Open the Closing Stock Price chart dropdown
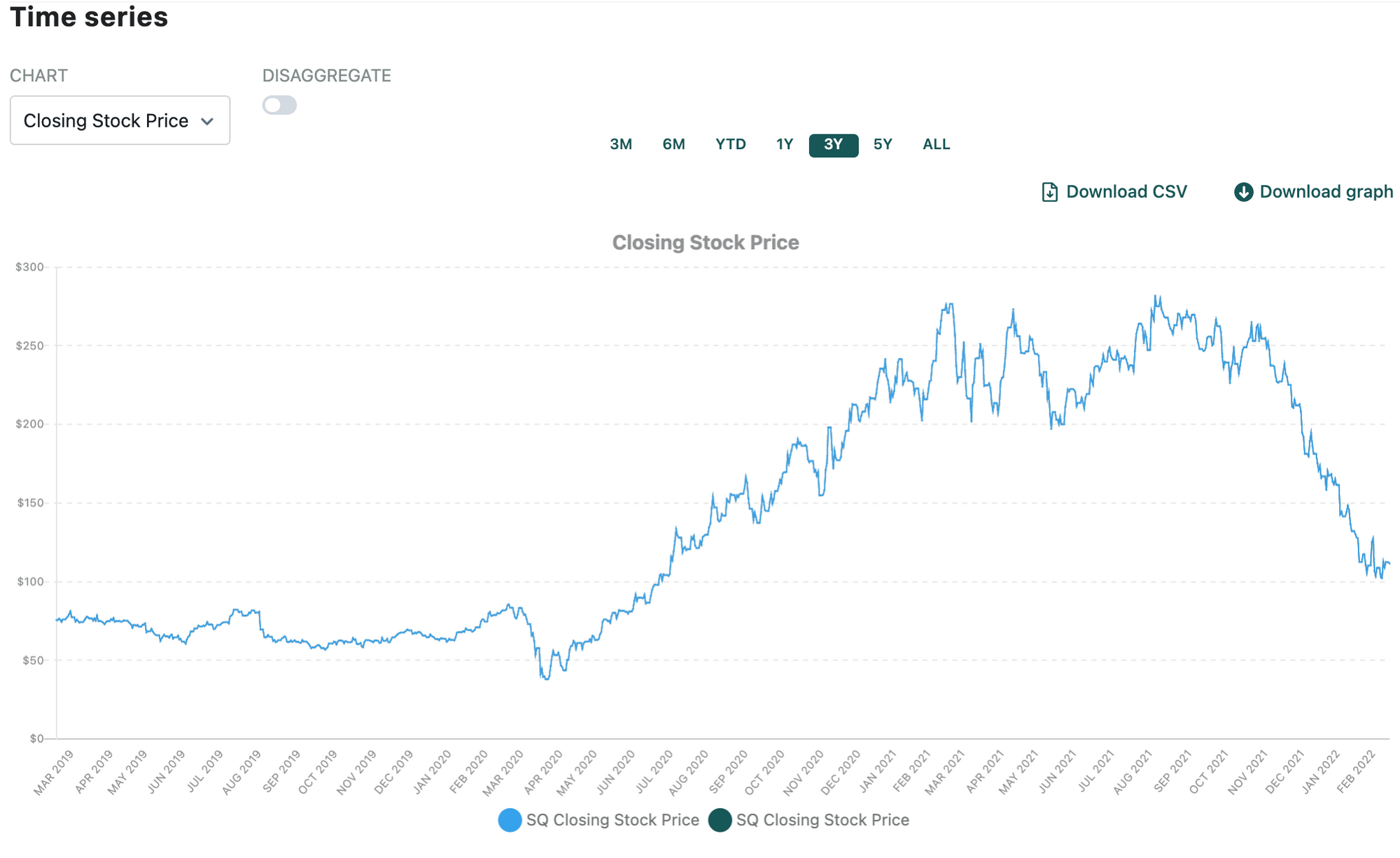1400x858 pixels. tap(120, 120)
